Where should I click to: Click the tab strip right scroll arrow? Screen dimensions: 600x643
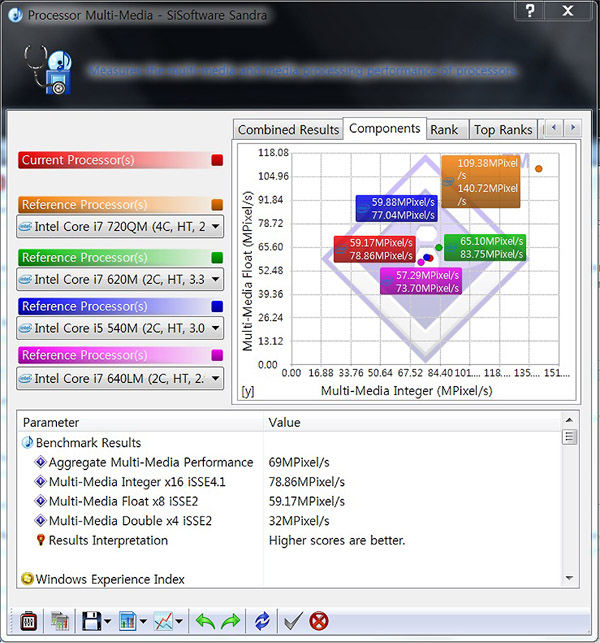point(573,128)
